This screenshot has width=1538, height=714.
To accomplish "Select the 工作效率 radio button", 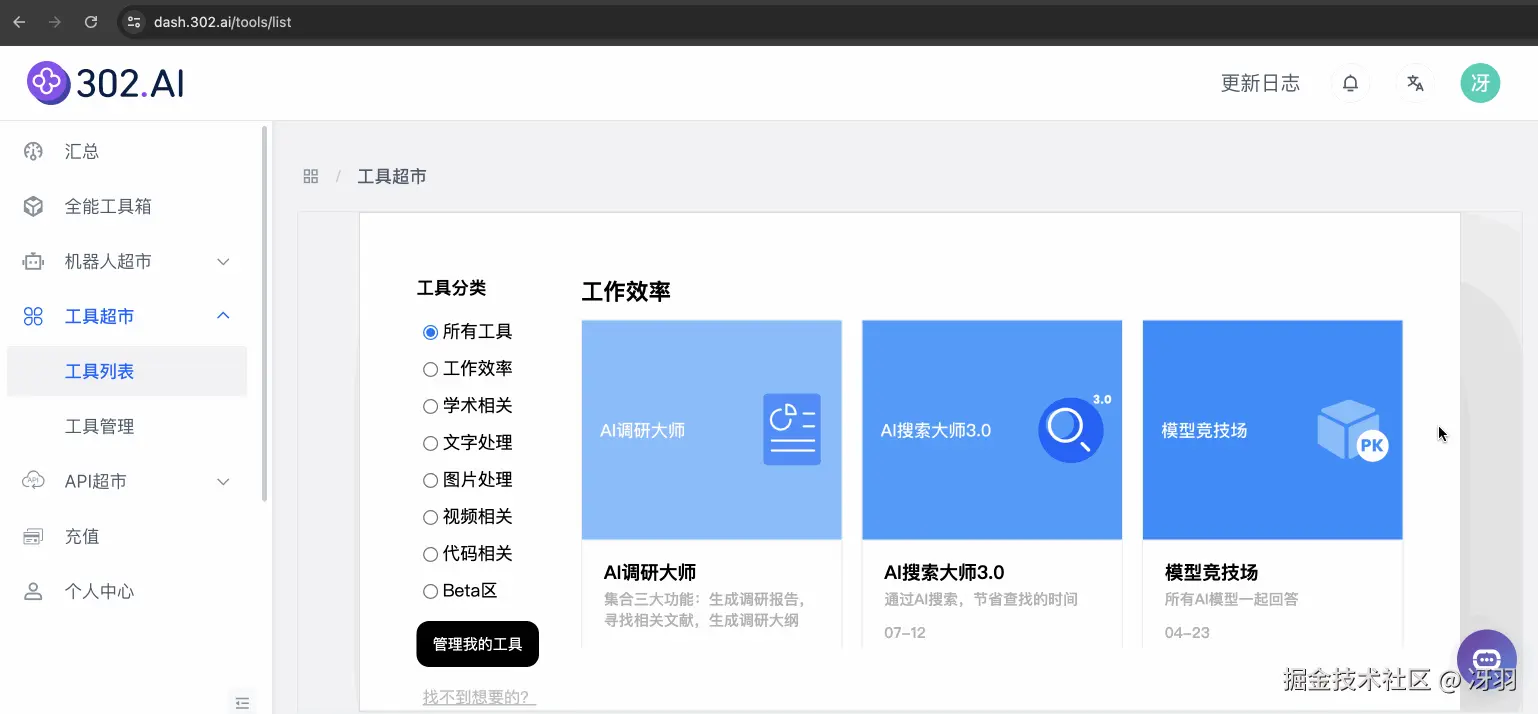I will pos(431,369).
